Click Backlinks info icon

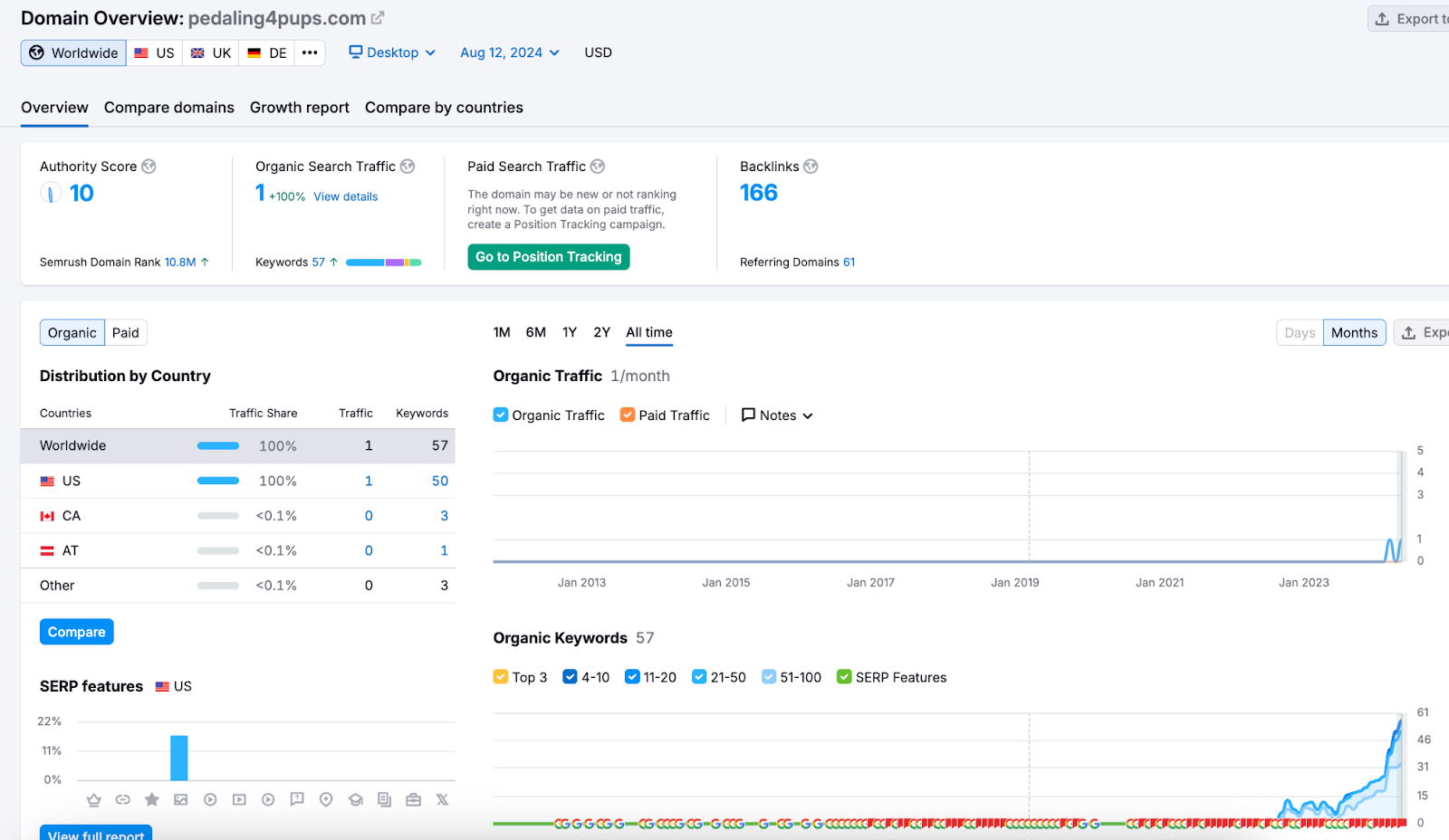coord(811,167)
